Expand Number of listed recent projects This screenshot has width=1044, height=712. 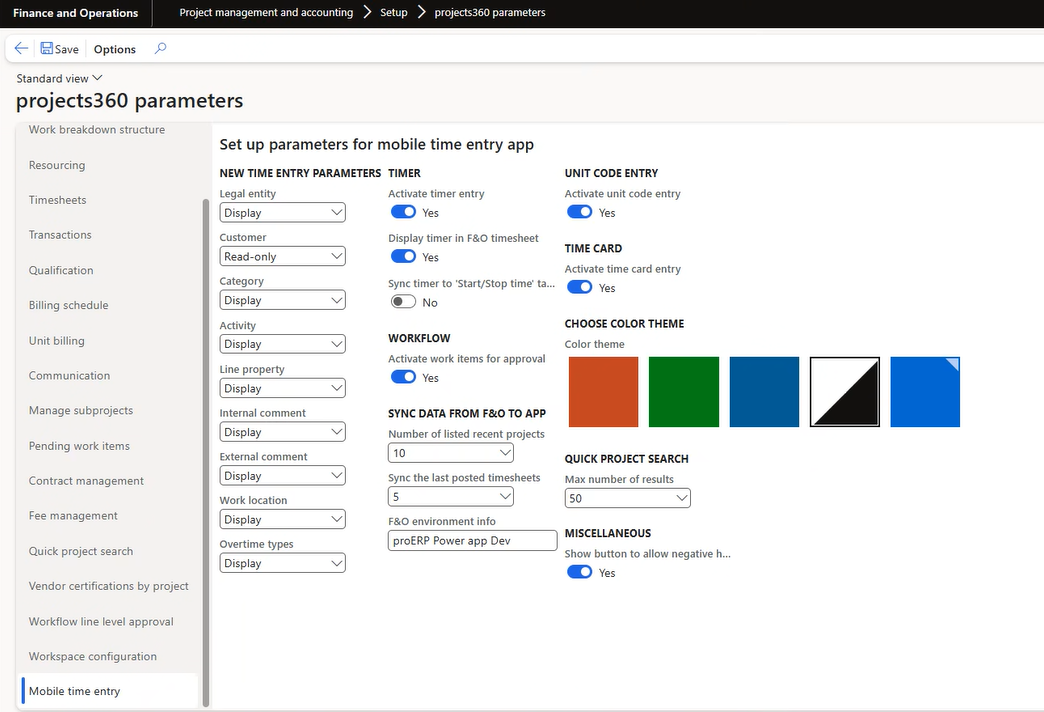click(450, 453)
